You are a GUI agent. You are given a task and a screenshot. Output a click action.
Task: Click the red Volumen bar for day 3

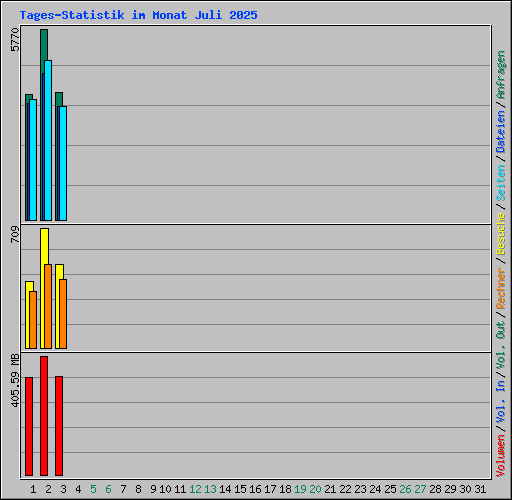59,426
